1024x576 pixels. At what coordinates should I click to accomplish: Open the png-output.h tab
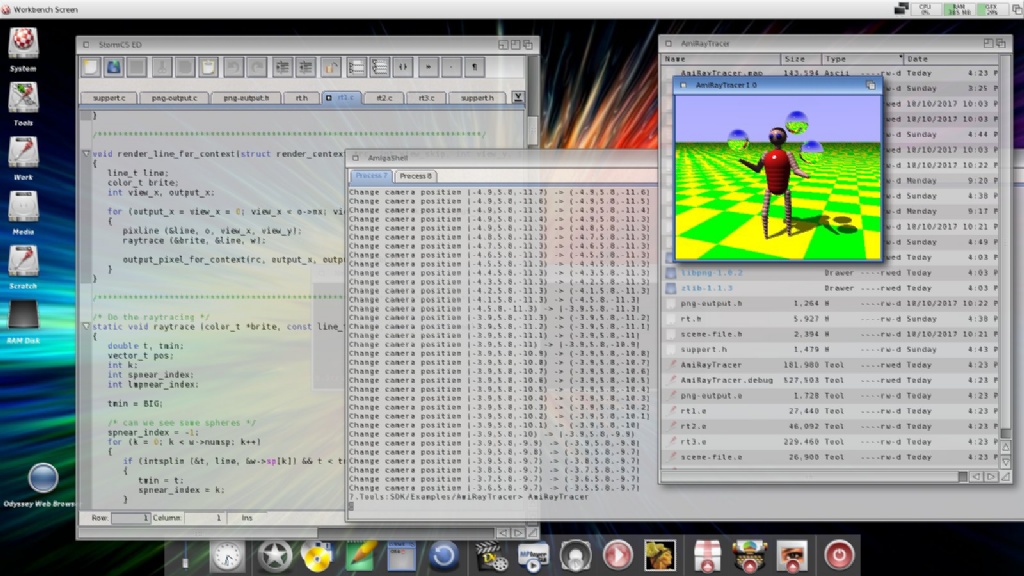[246, 98]
